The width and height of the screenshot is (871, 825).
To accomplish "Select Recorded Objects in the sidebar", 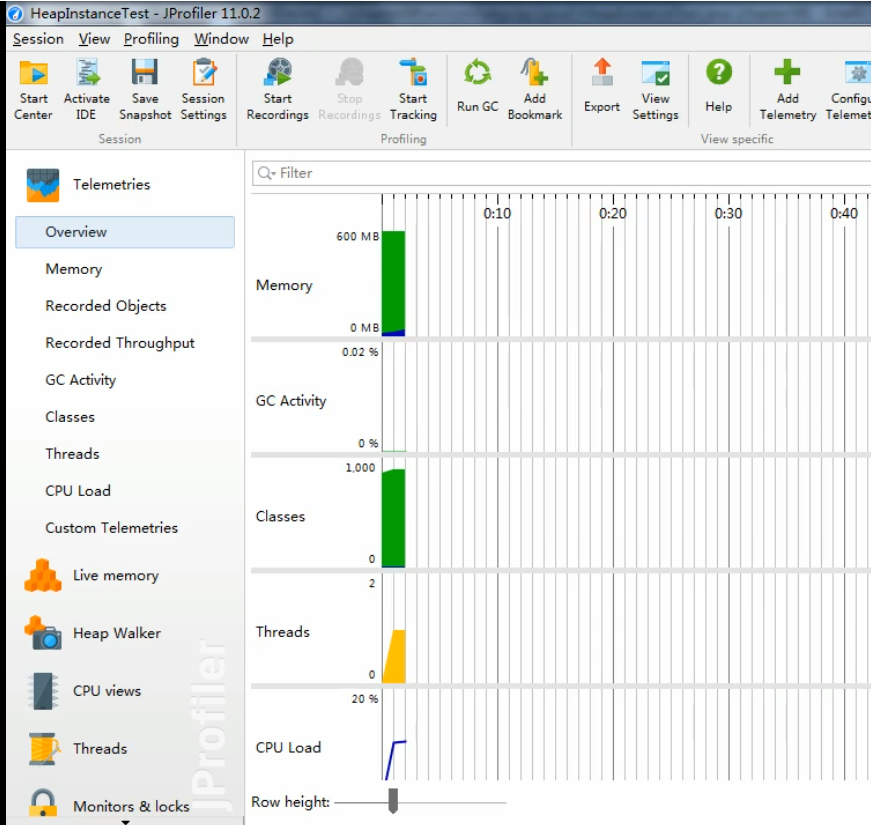I will point(106,306).
